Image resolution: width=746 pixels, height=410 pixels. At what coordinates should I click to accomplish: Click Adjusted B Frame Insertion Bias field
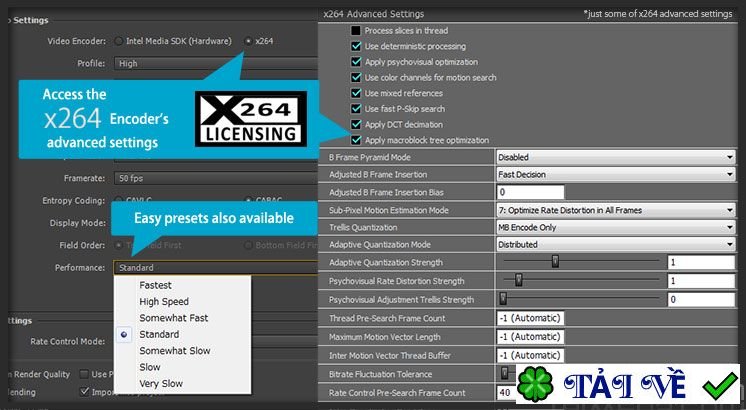(530, 192)
